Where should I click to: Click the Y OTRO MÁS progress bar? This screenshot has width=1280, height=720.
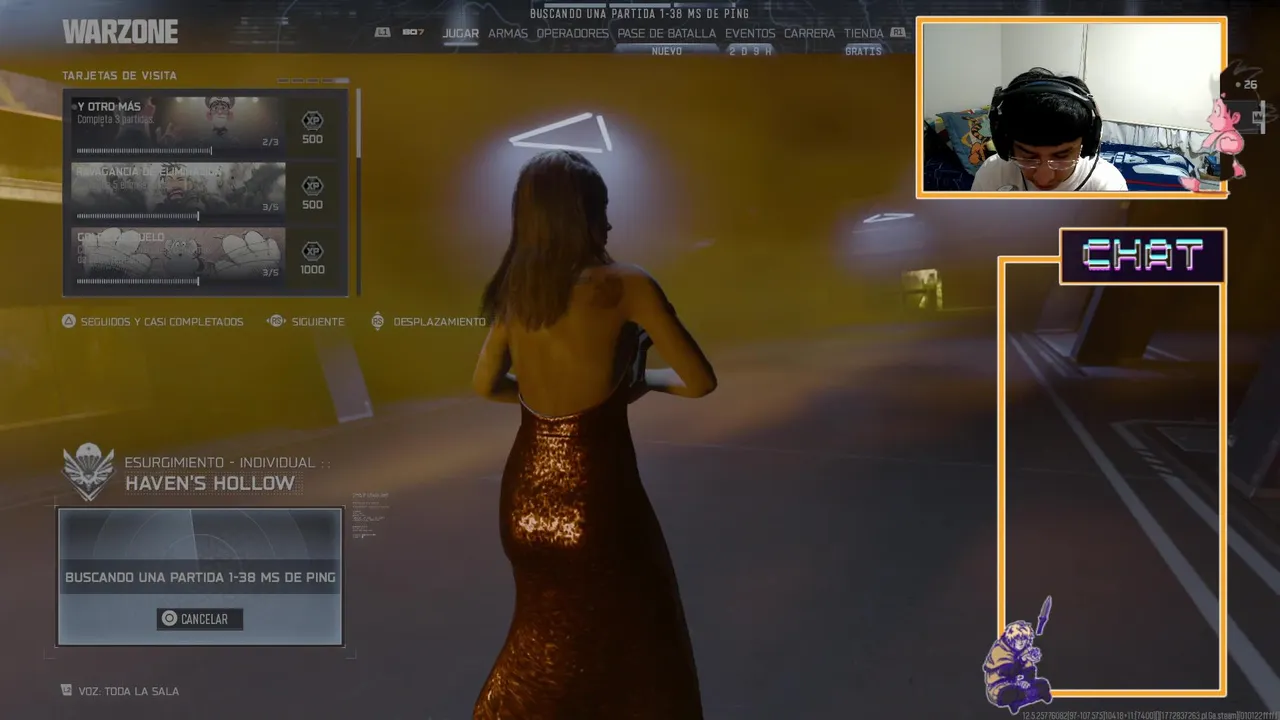point(143,151)
